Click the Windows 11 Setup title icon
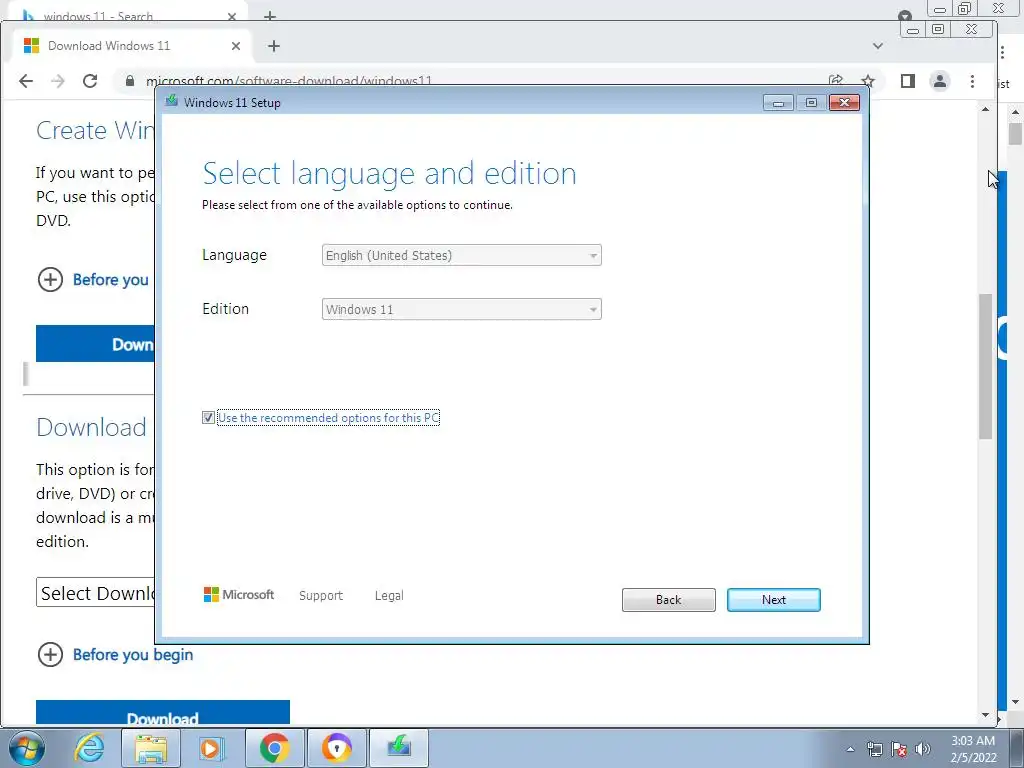The width and height of the screenshot is (1024, 768). 172,101
